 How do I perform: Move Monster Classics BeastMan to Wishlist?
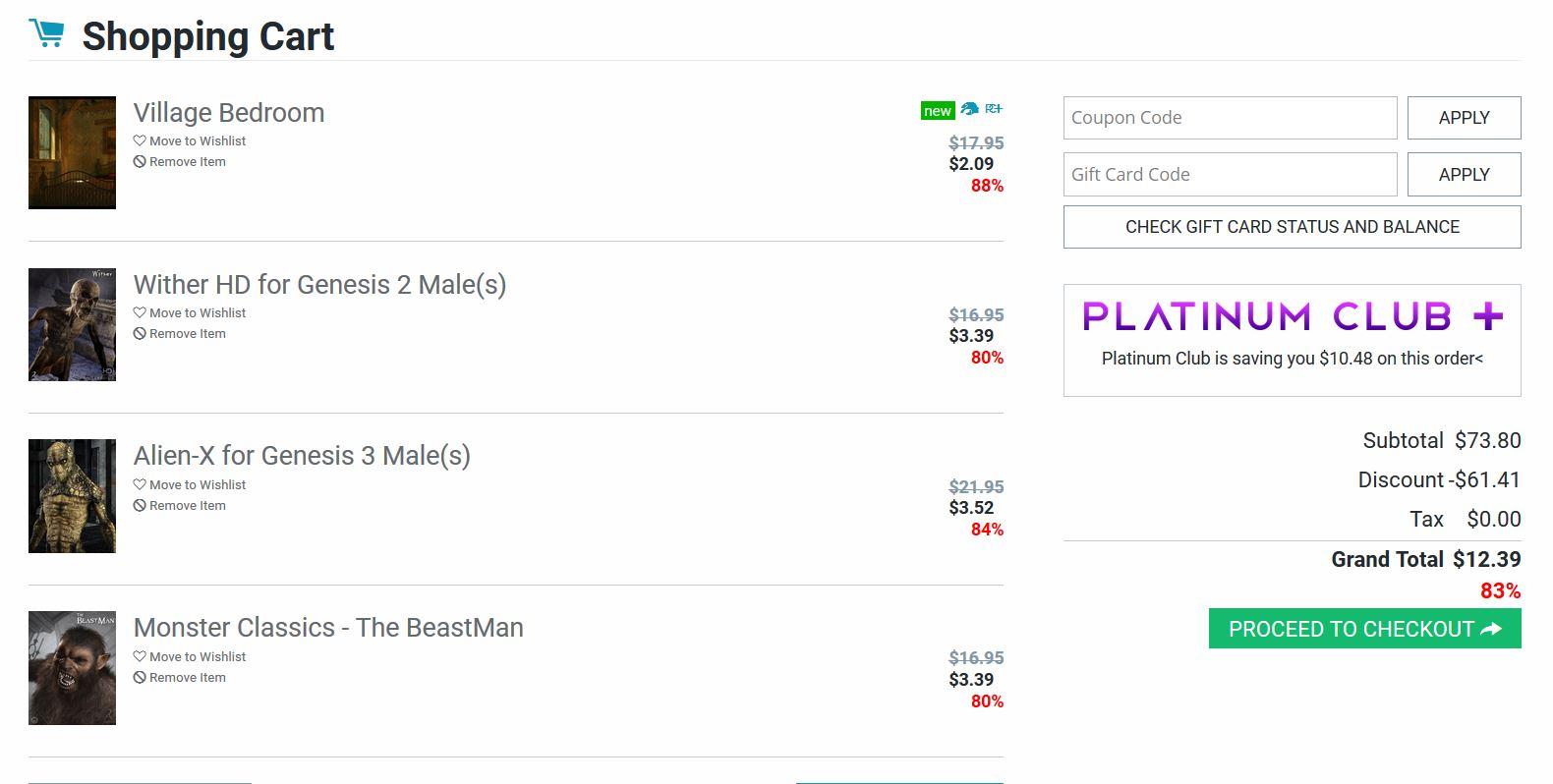[x=197, y=656]
